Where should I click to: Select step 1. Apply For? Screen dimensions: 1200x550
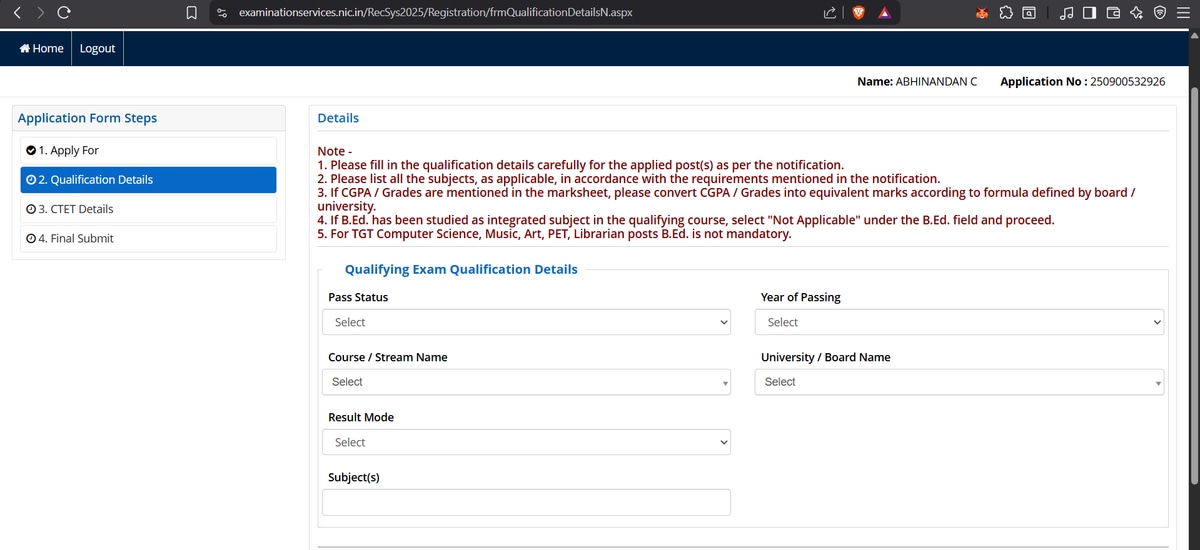pyautogui.click(x=148, y=150)
